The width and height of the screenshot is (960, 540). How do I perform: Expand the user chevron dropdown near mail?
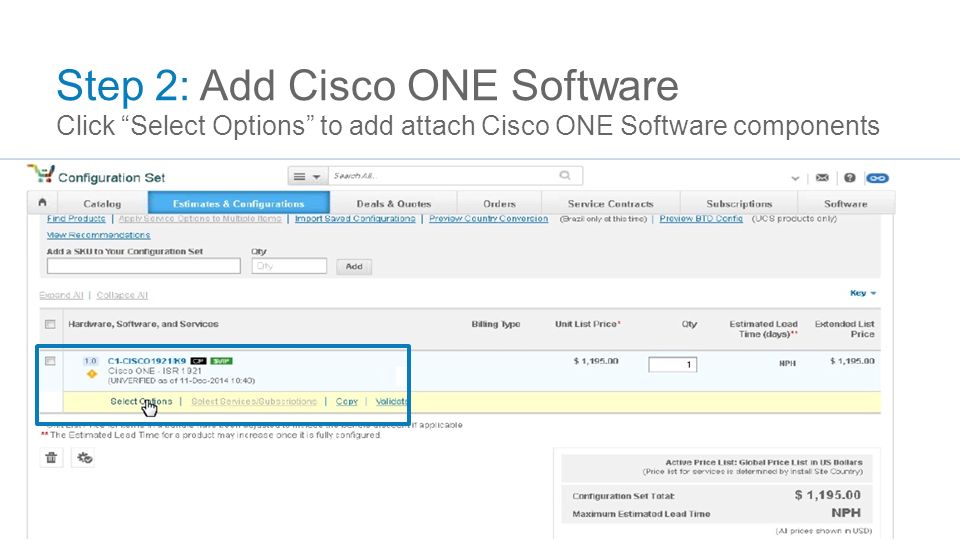pyautogui.click(x=795, y=178)
